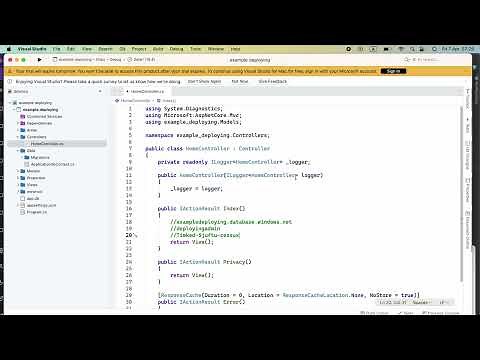Select Connected Services in the solution tree
The width and height of the screenshot is (480, 360).
[44, 116]
